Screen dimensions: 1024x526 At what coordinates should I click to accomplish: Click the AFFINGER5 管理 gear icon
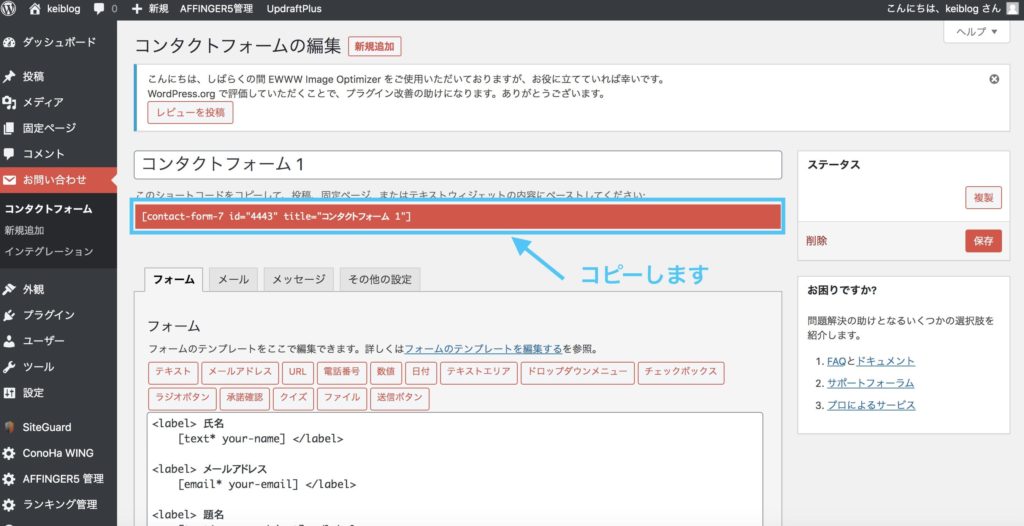[x=9, y=479]
